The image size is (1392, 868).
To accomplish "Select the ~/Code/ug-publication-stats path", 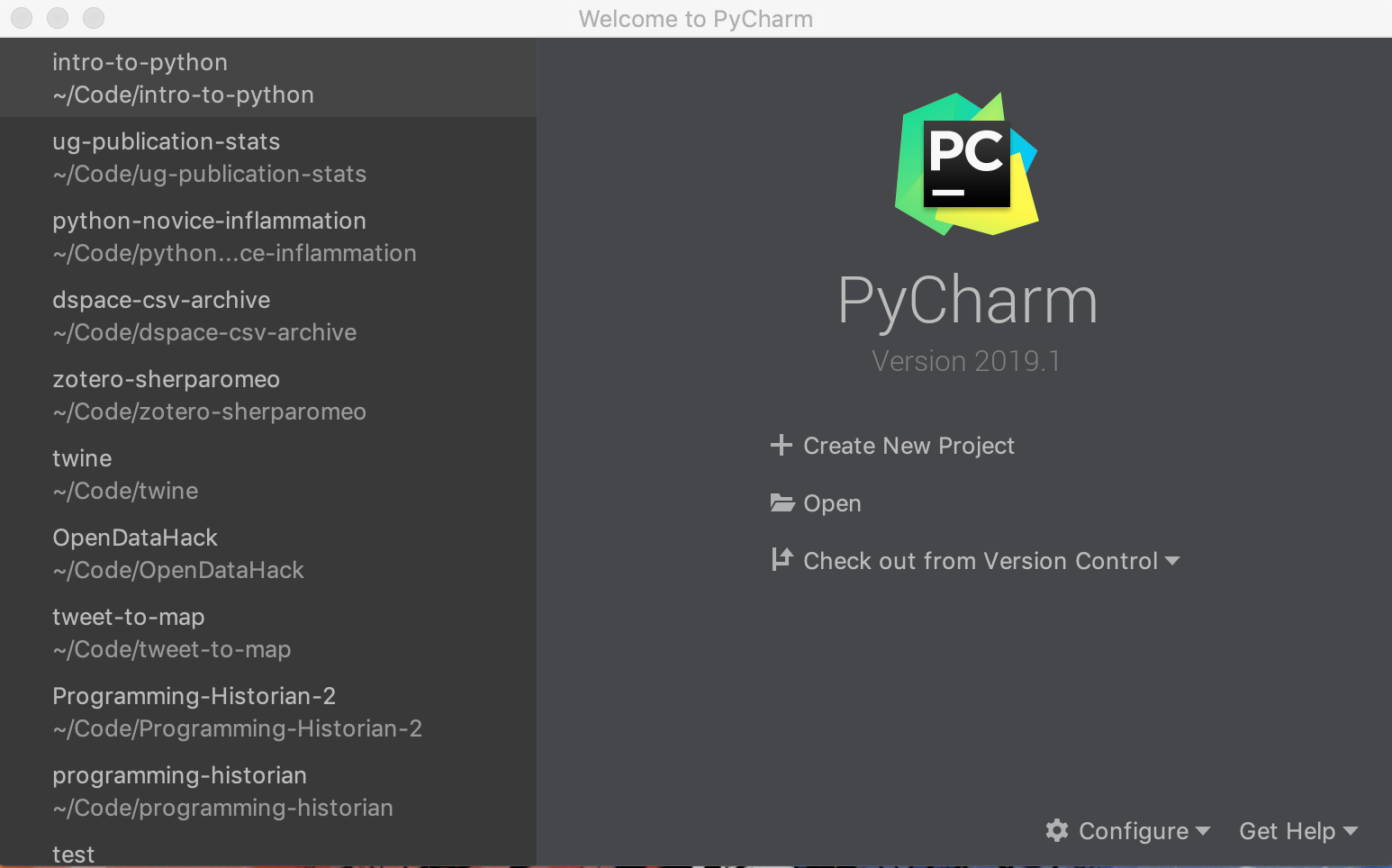I will click(209, 174).
